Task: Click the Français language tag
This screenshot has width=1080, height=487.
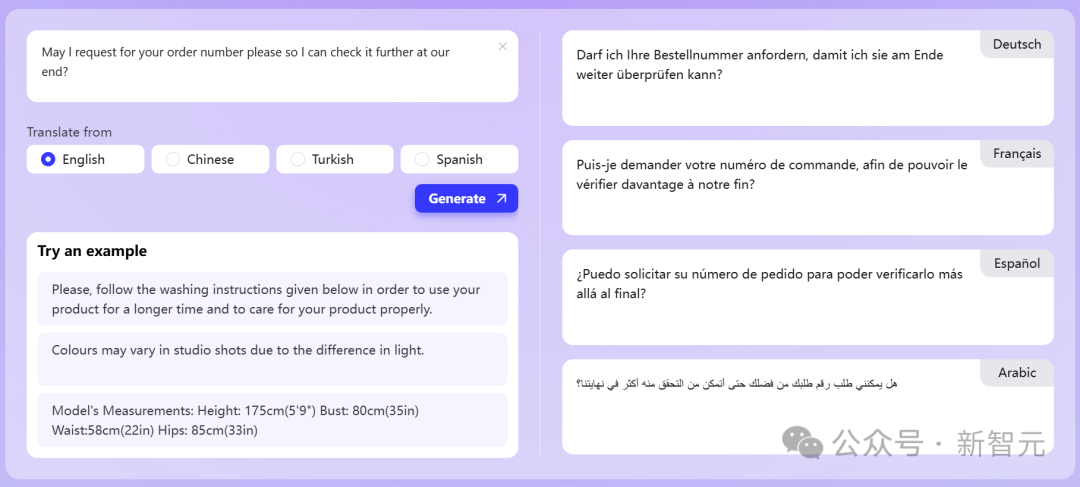Action: point(1017,154)
